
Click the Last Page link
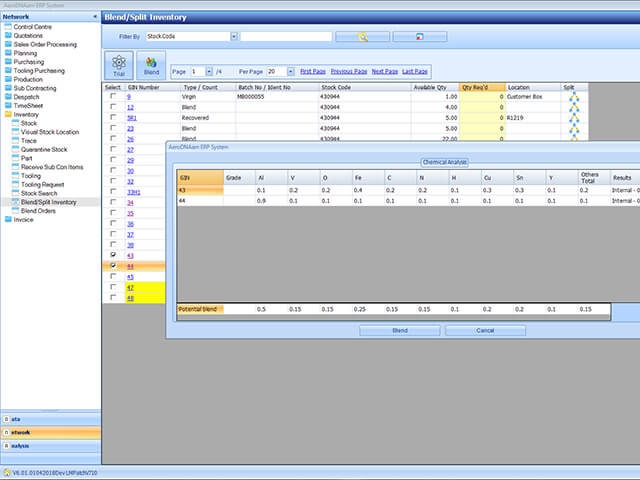pyautogui.click(x=415, y=71)
